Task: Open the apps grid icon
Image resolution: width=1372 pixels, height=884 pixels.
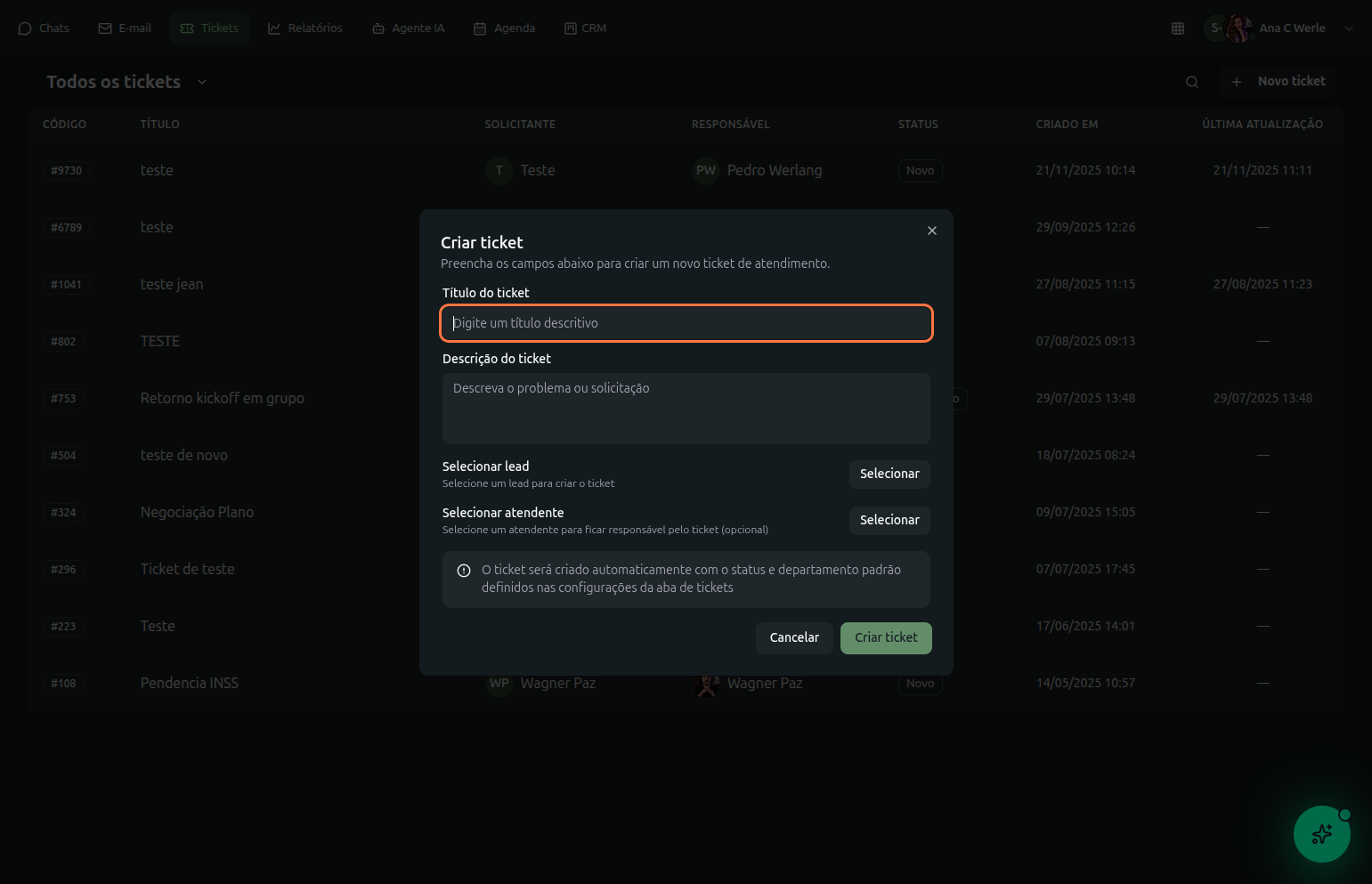Action: point(1177,28)
